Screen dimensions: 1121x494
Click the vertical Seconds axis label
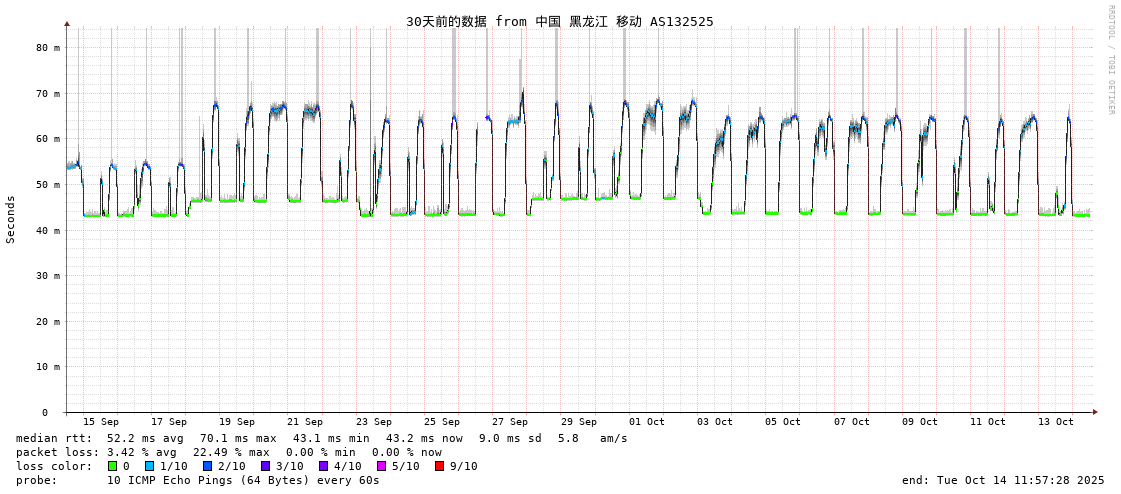point(11,219)
